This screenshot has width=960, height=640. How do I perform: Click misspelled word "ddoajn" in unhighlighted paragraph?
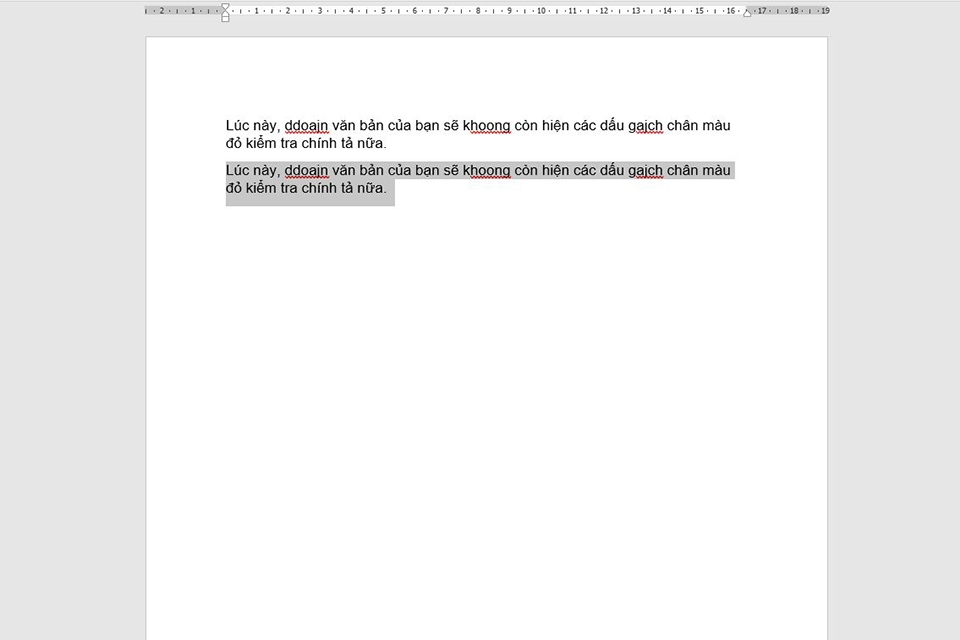306,126
